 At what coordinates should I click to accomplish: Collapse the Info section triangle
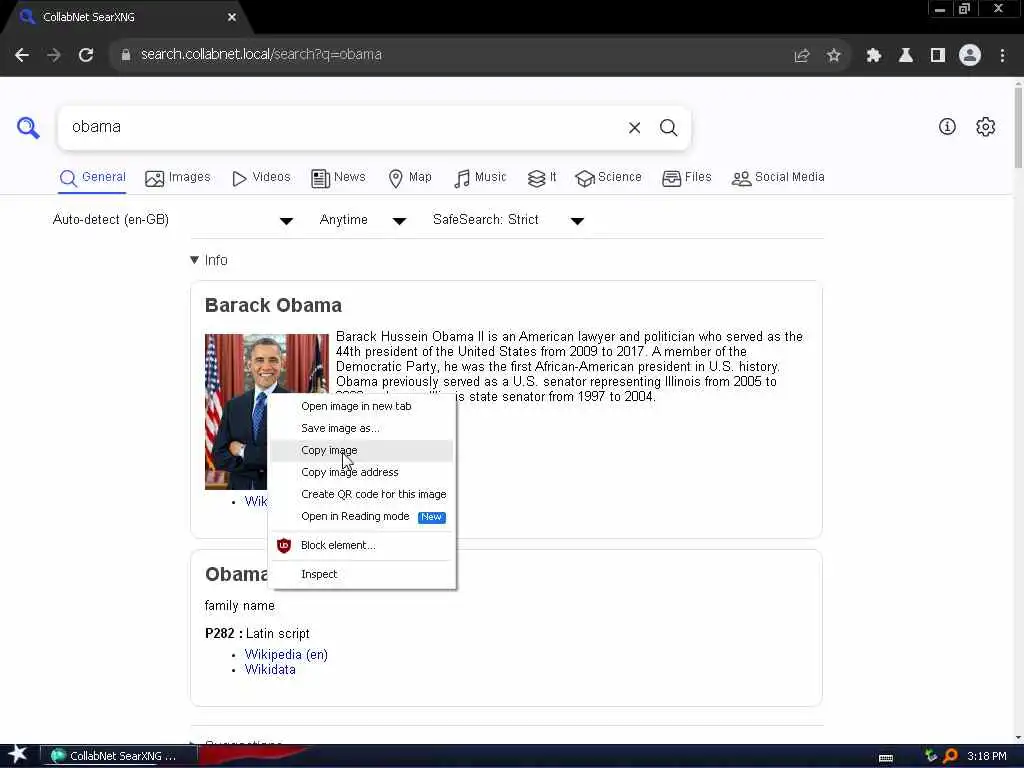(194, 260)
